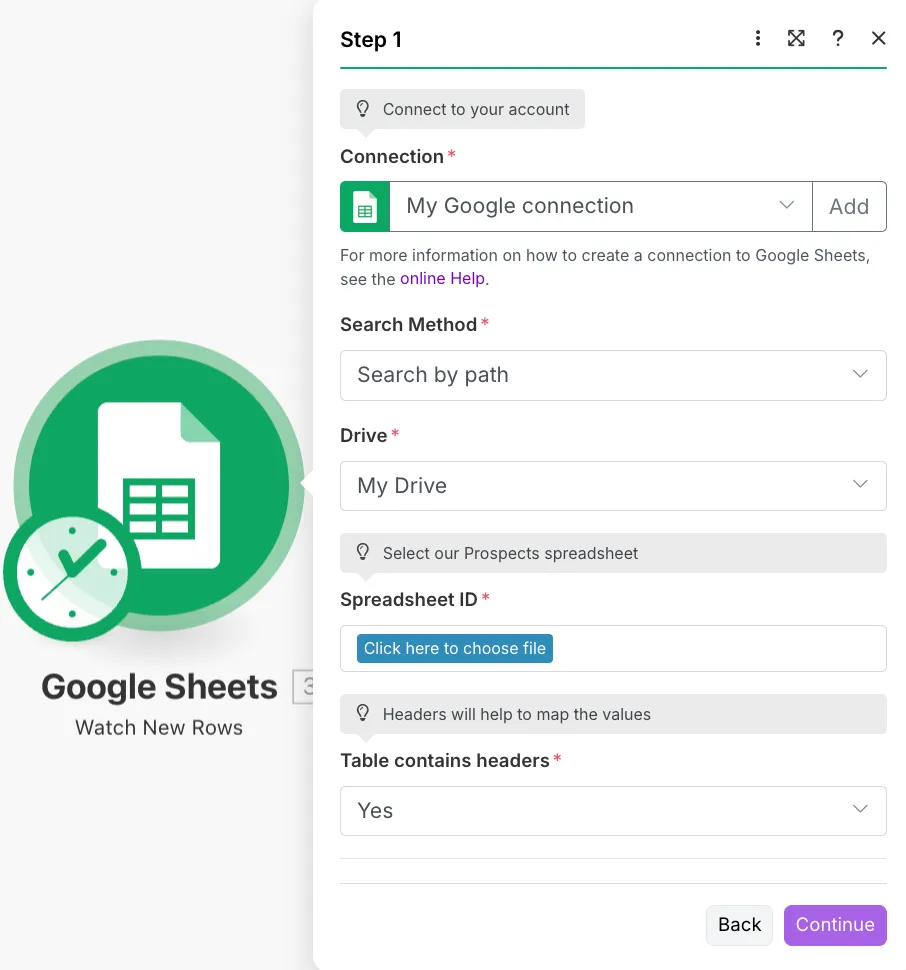The width and height of the screenshot is (906, 970).
Task: Click here to choose file button
Action: [455, 648]
